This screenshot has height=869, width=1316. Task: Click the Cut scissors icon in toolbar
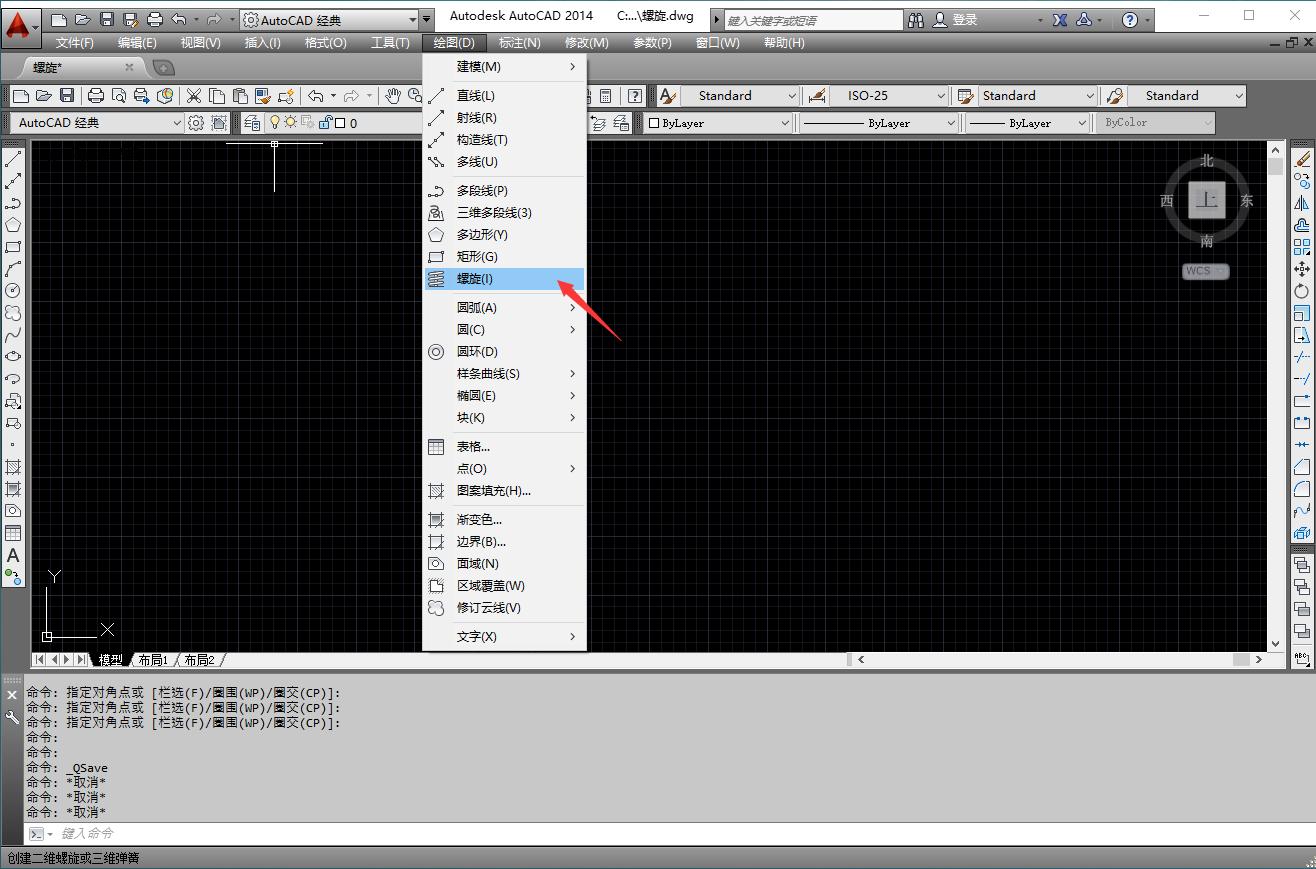click(x=194, y=96)
